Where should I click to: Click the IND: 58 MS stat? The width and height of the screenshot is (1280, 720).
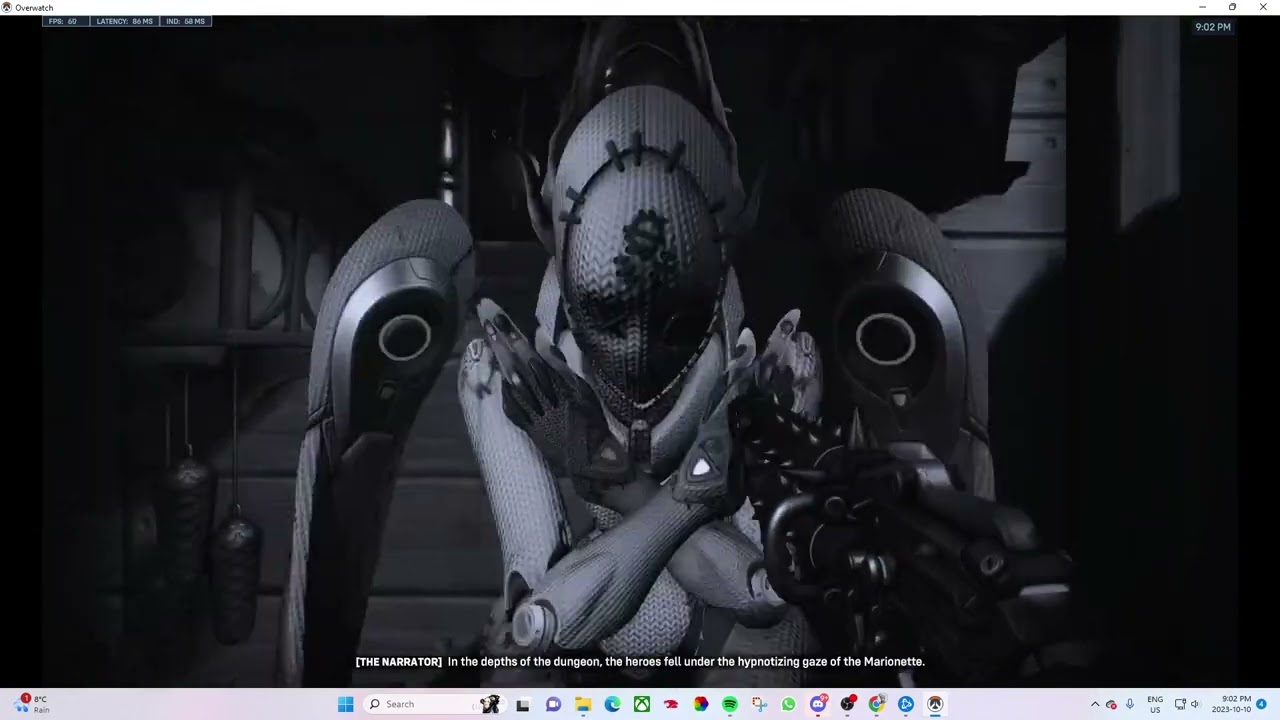[x=186, y=21]
